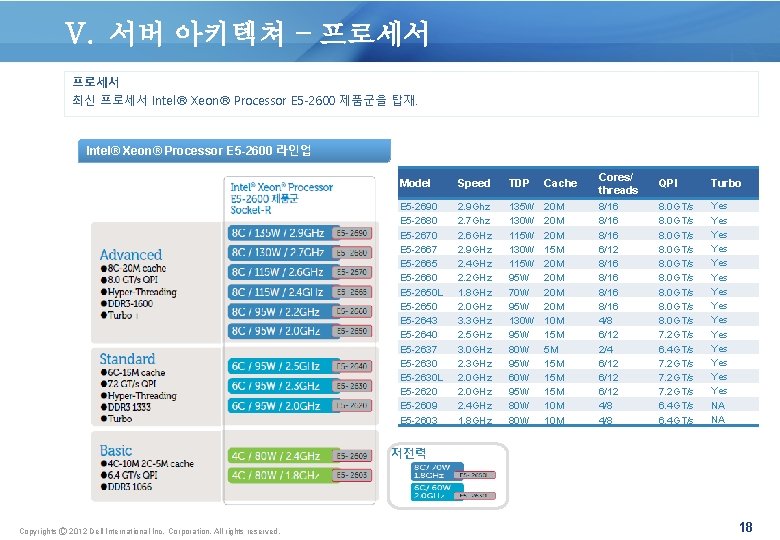Click the "Model" column header in the table
This screenshot has height=540, width=780.
click(415, 183)
